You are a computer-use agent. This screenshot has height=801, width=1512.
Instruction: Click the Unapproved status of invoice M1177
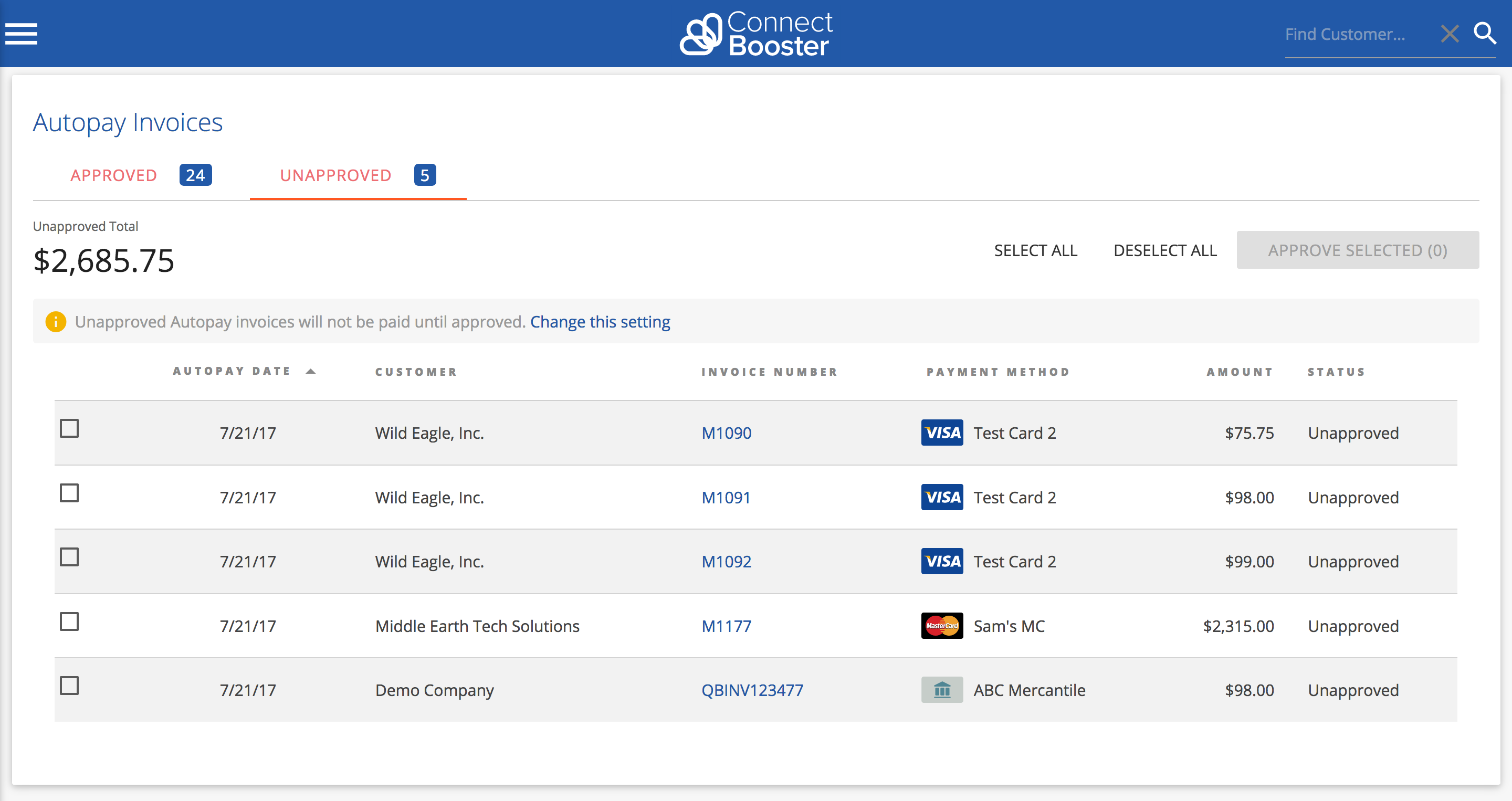point(1353,626)
